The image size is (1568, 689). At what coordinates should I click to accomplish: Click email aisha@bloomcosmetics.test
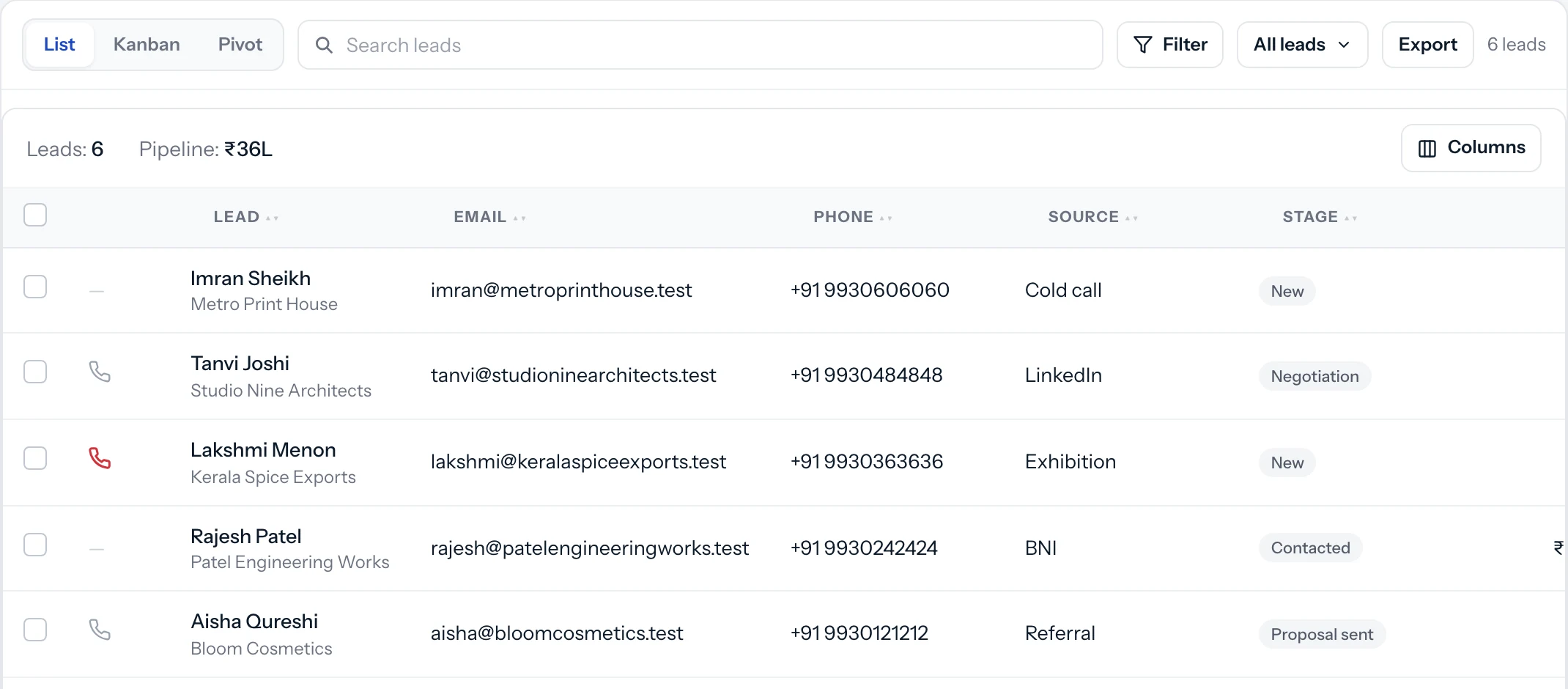pos(557,633)
